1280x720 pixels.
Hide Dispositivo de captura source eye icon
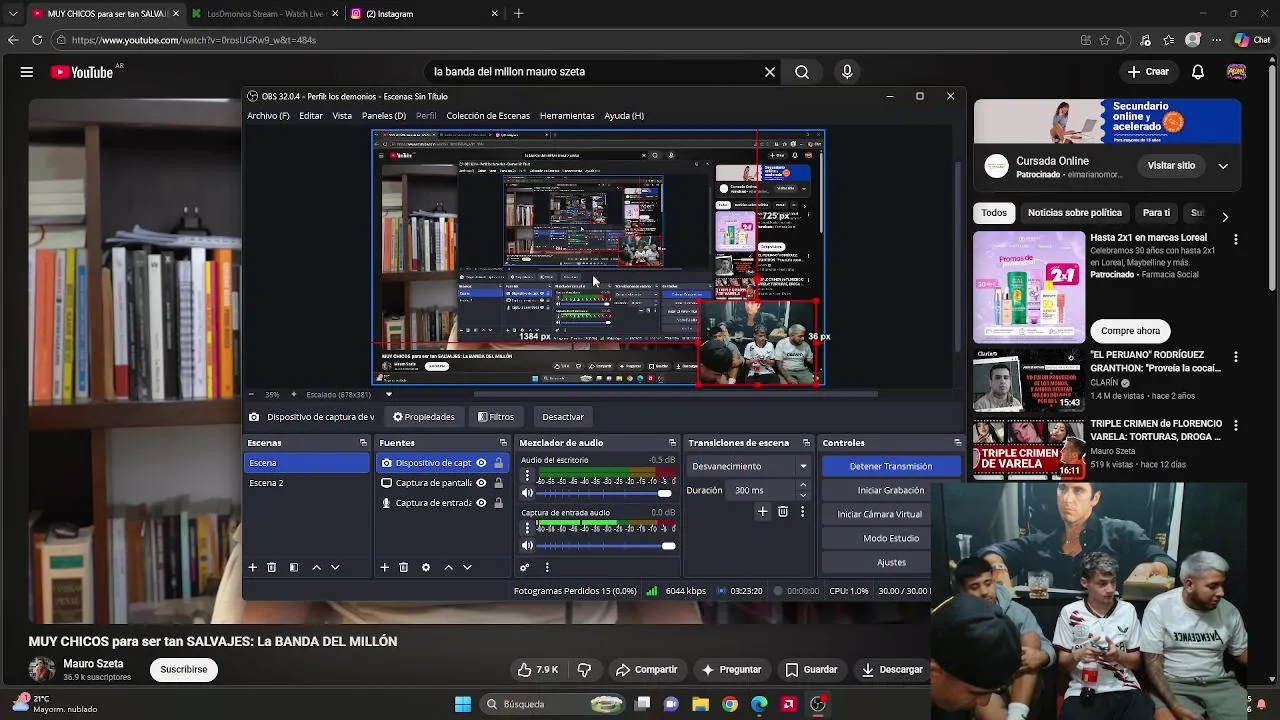click(x=481, y=463)
